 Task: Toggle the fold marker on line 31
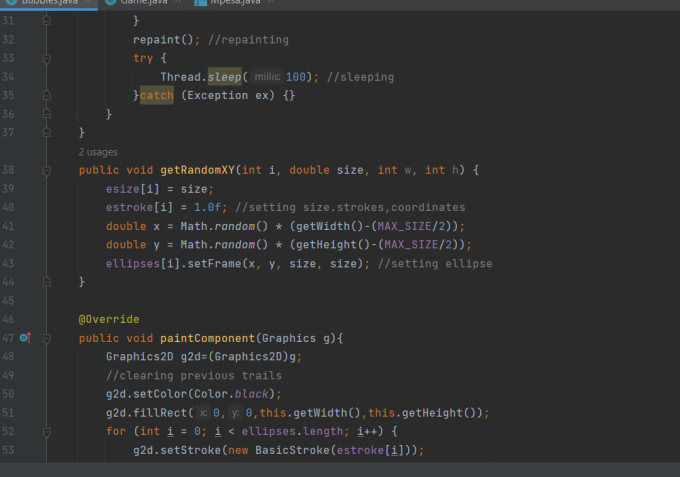click(47, 20)
